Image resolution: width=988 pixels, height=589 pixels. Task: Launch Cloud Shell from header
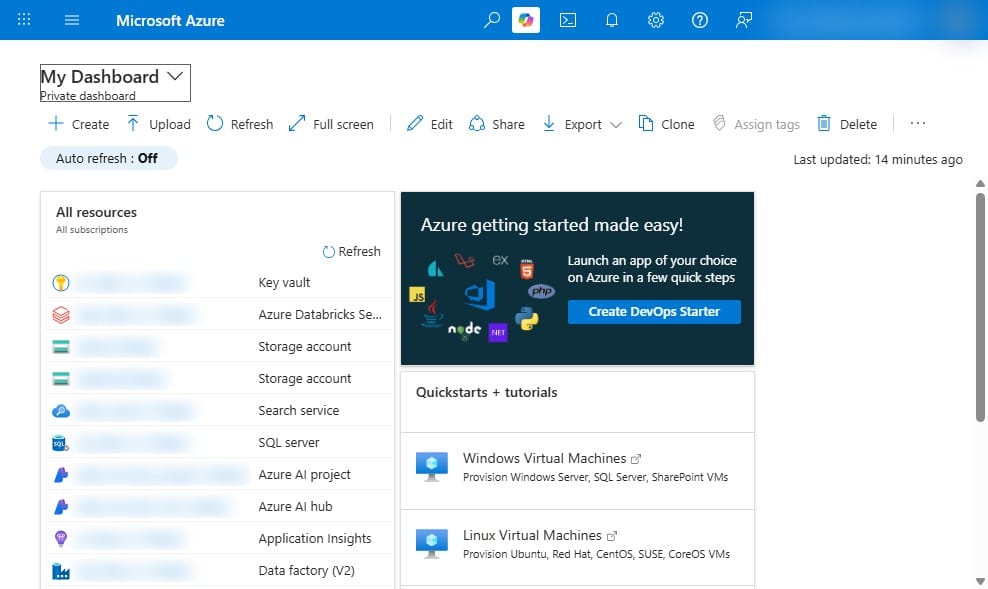point(568,20)
